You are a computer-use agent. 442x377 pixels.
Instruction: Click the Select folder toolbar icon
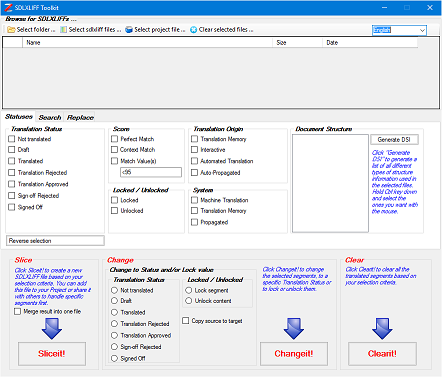(11, 30)
